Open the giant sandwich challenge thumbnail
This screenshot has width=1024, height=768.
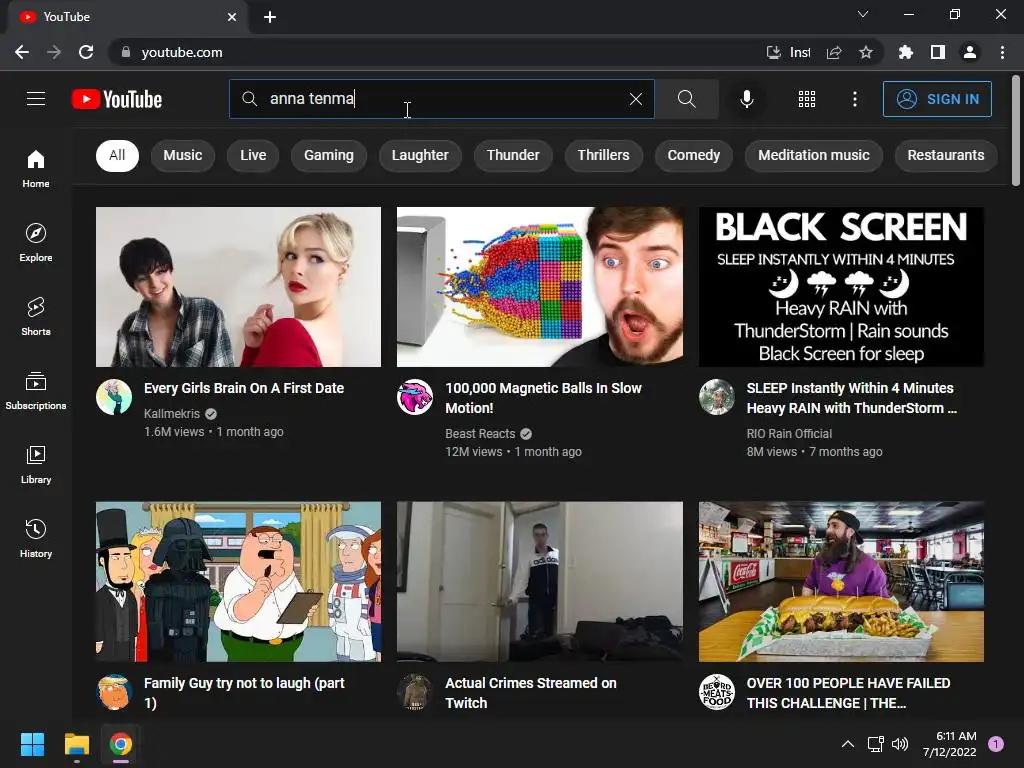[x=841, y=582]
